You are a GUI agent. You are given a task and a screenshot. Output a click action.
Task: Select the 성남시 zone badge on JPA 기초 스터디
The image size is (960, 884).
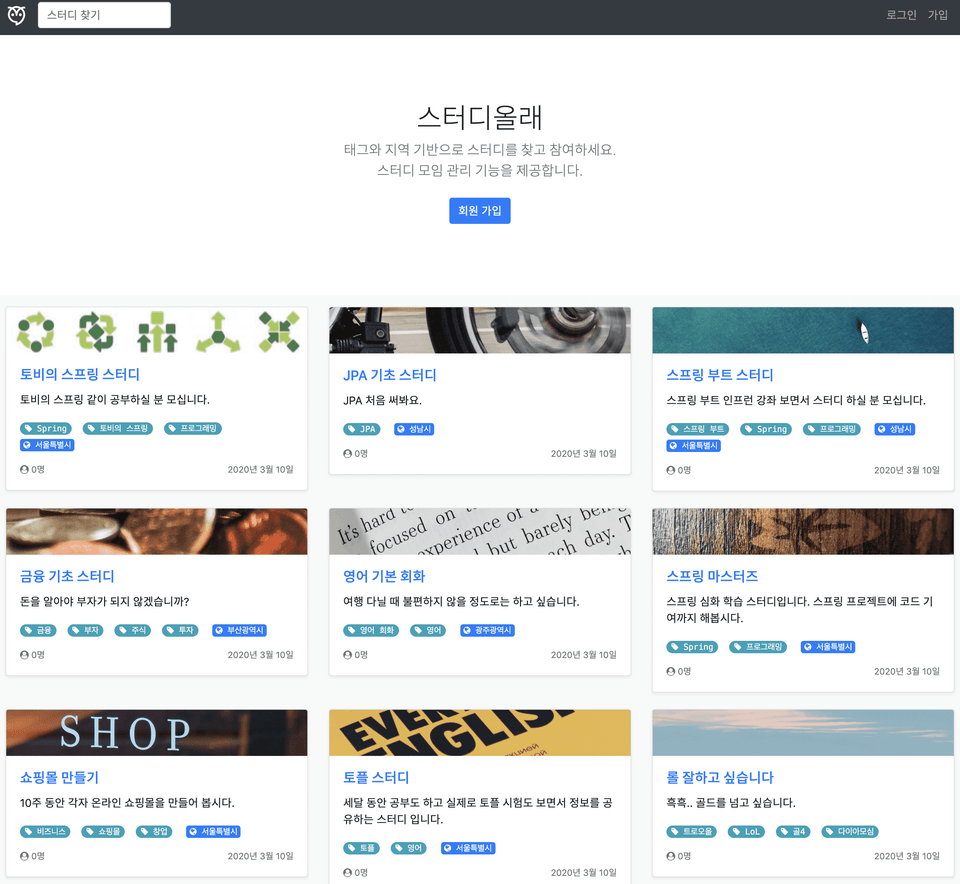point(414,429)
